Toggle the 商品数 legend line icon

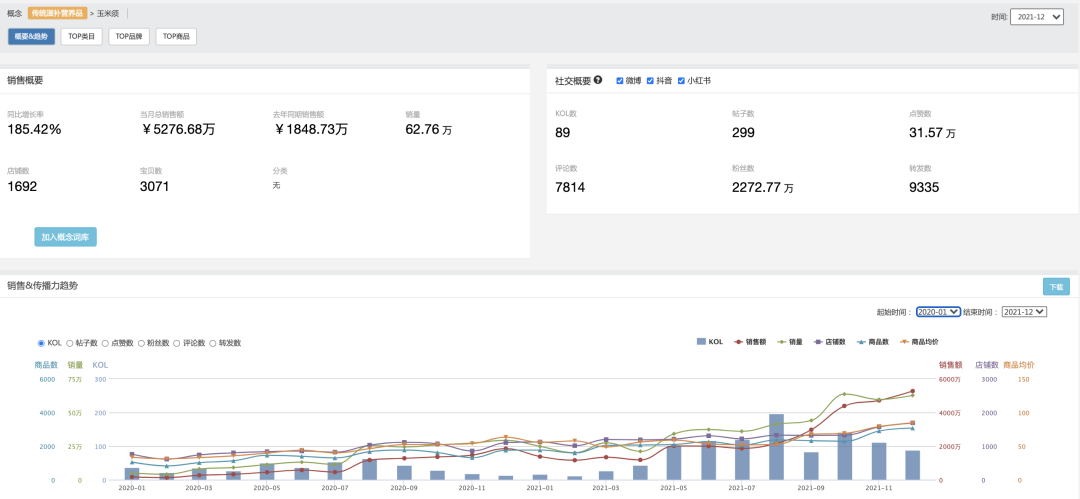[862, 341]
